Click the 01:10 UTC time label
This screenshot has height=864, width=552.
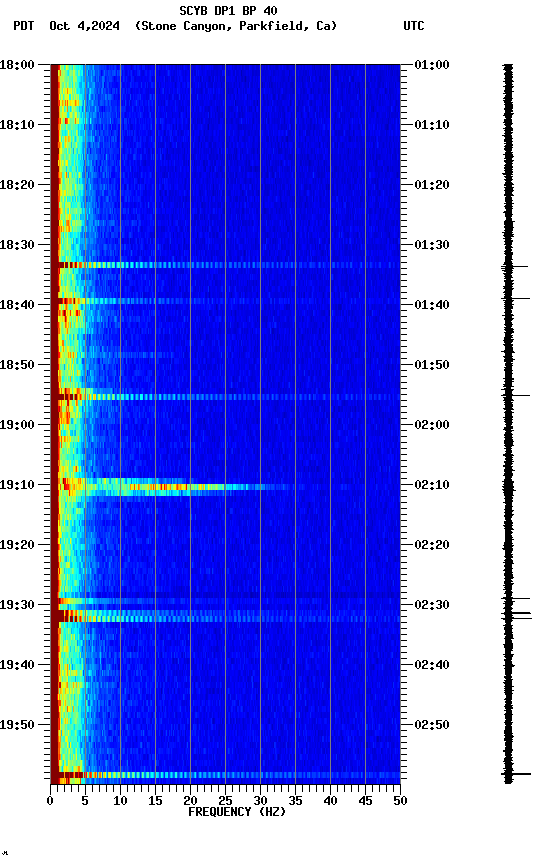432,125
